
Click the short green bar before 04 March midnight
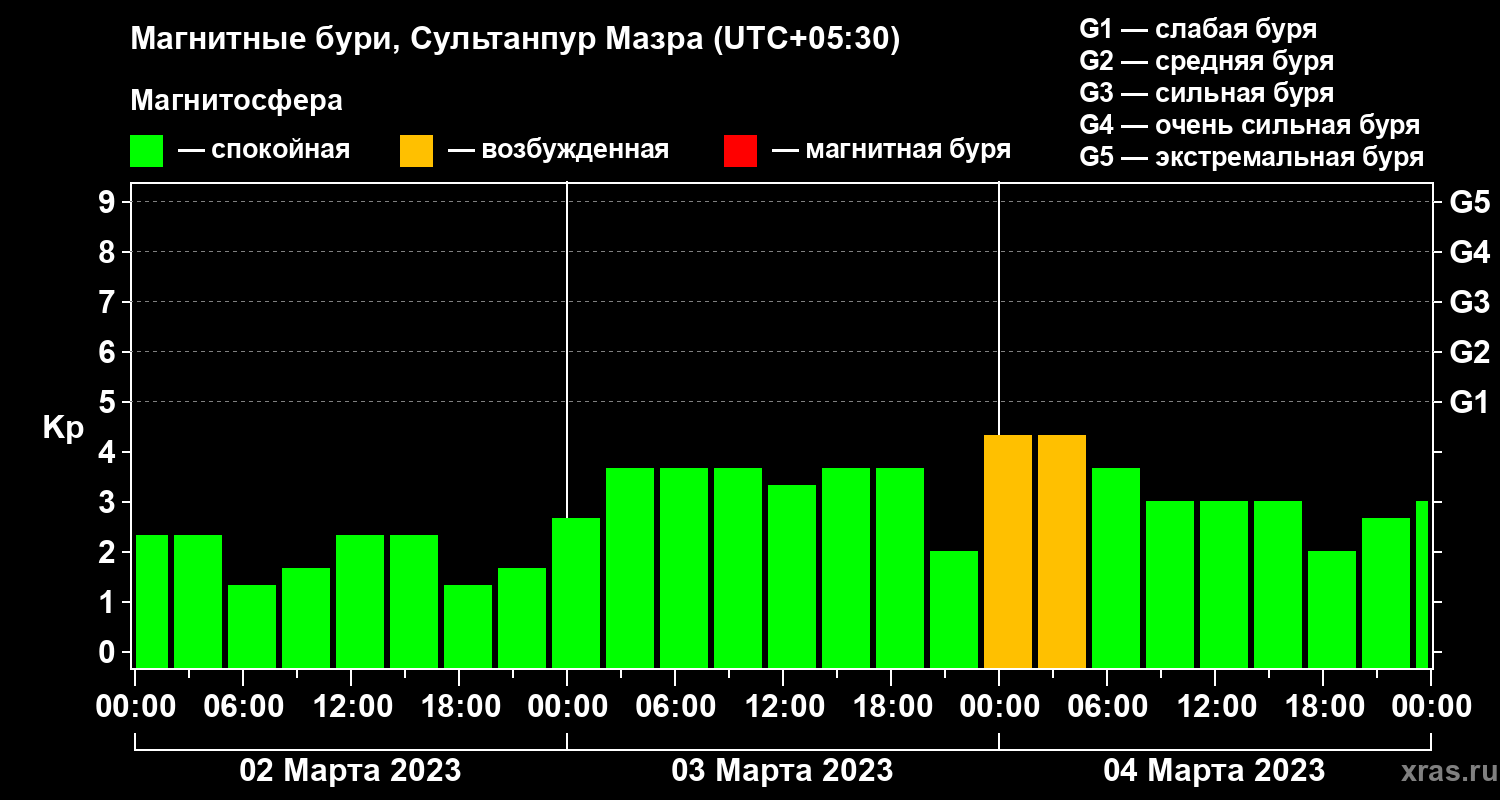[953, 609]
